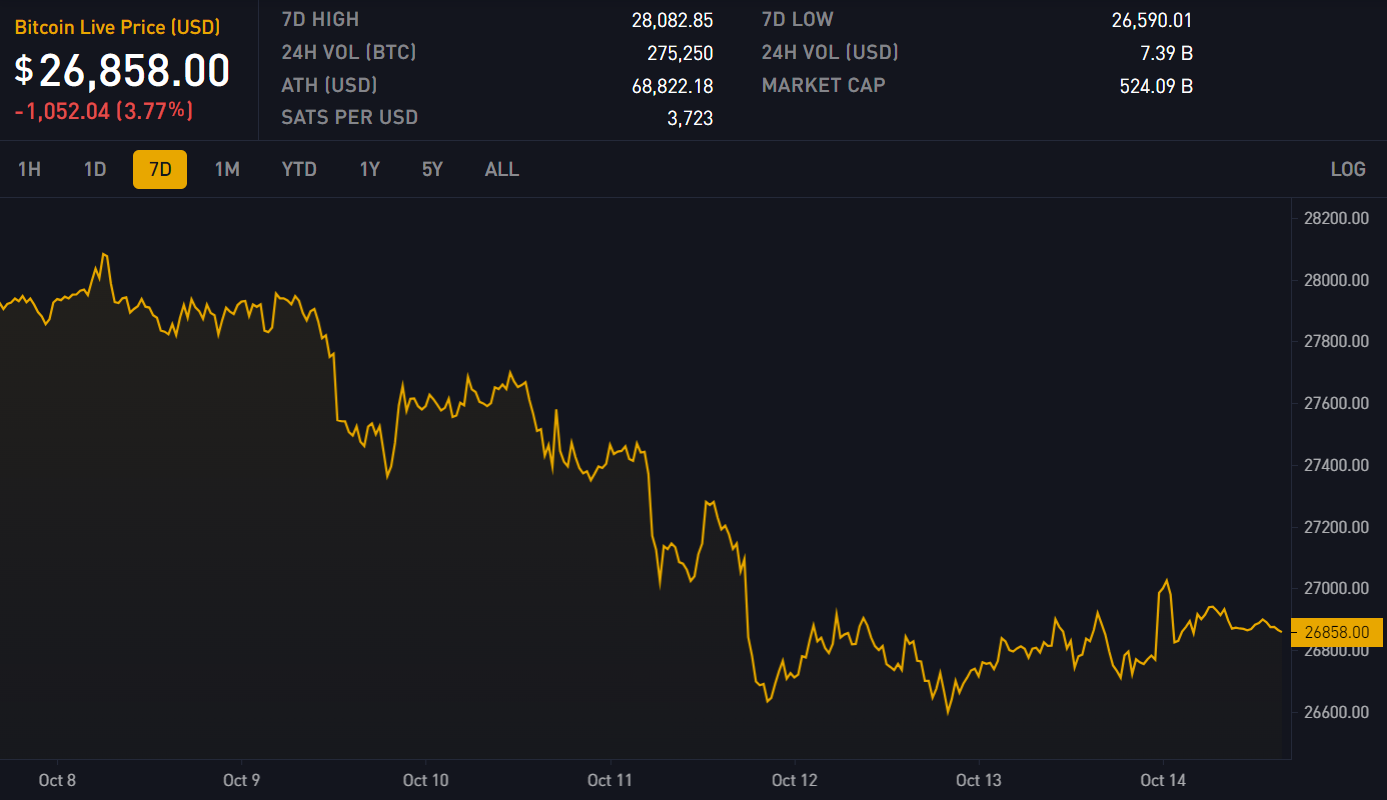The width and height of the screenshot is (1387, 800).
Task: Click the red -1,052.04 (3.77%) change
Action: (x=104, y=111)
